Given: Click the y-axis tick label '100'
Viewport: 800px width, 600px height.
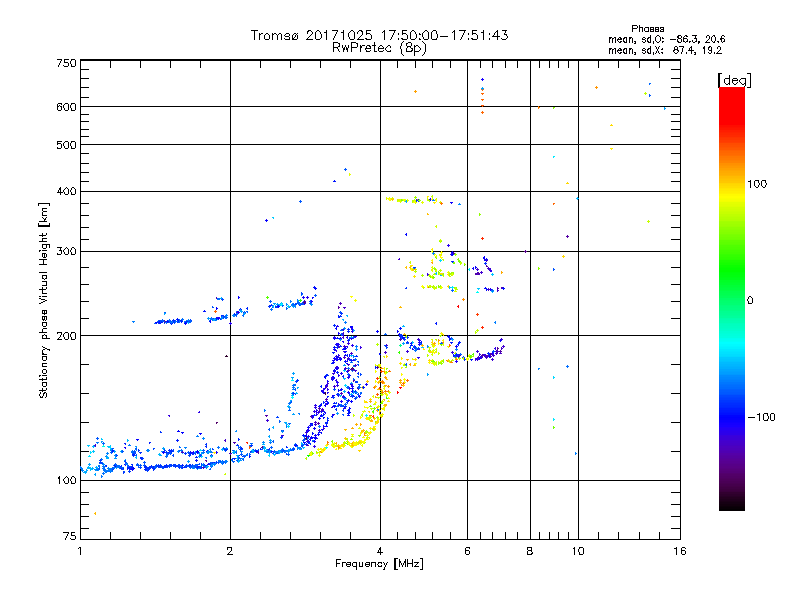Looking at the screenshot, I should pyautogui.click(x=66, y=480).
